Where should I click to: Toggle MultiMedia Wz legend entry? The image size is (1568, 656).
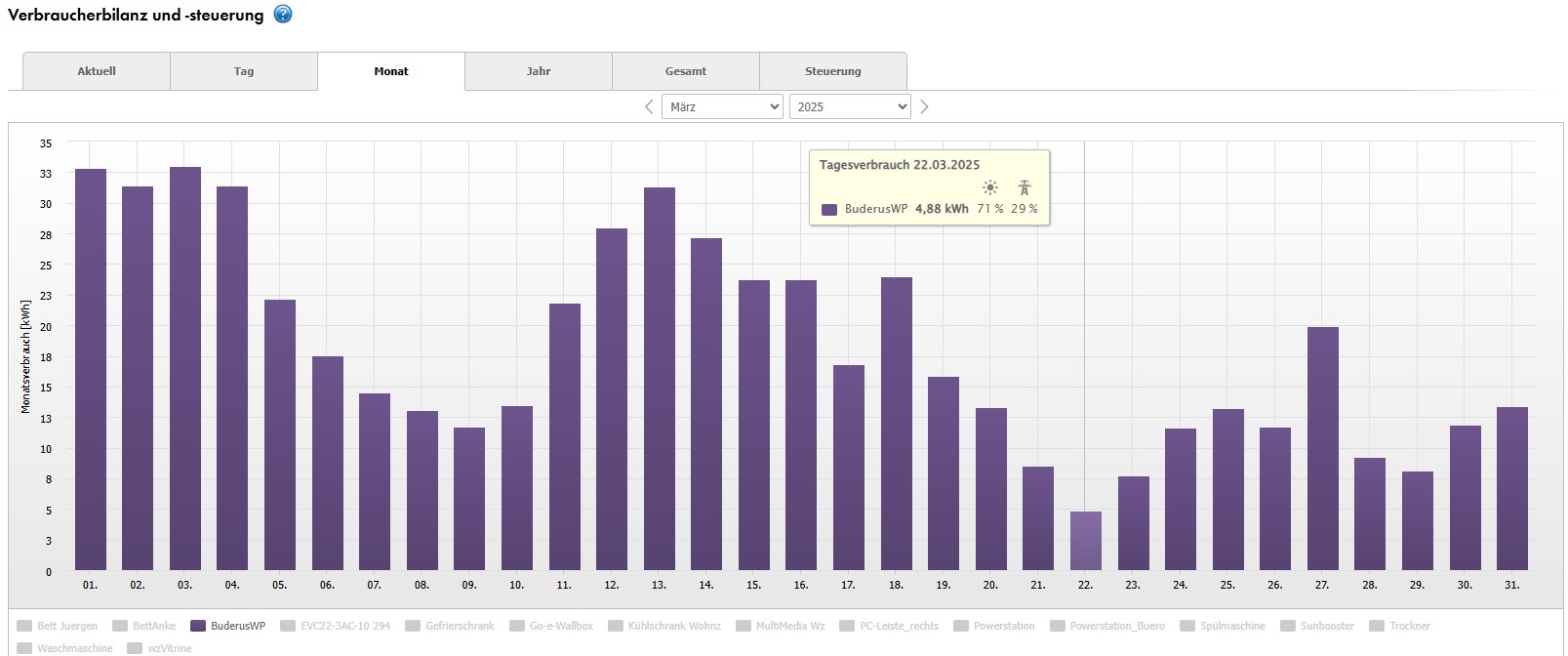tap(781, 626)
